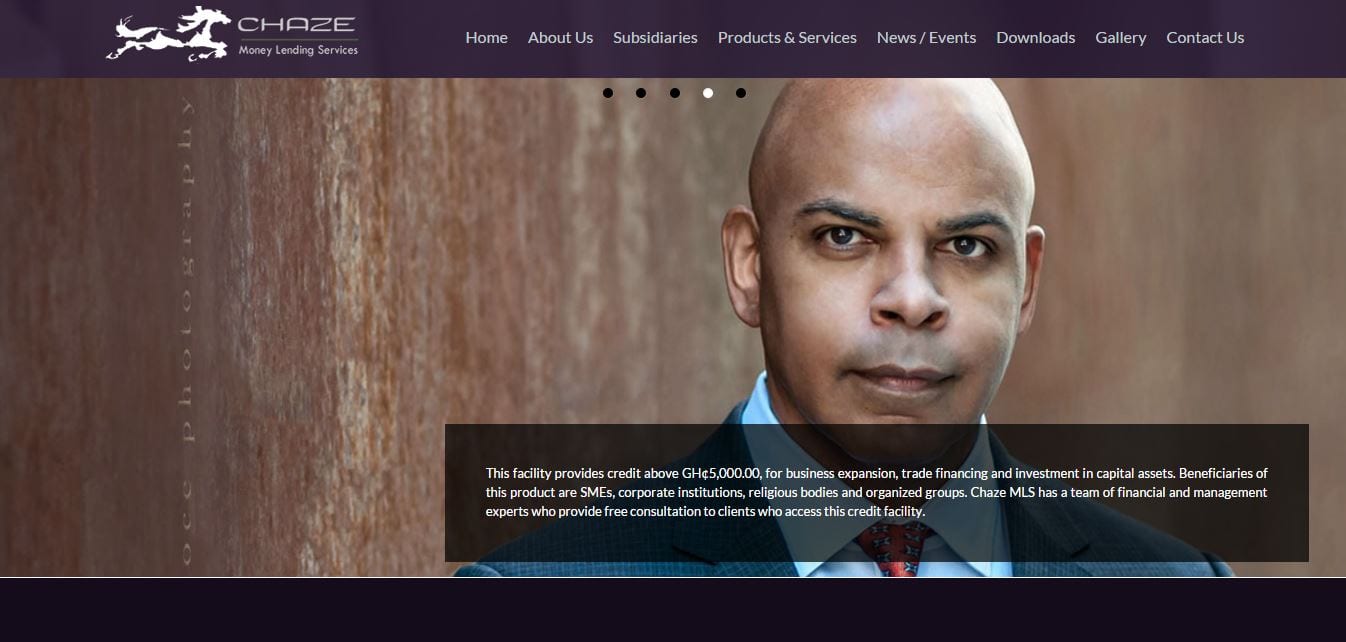This screenshot has width=1346, height=642.
Task: Click the Money Lending Services tagline
Action: [298, 50]
